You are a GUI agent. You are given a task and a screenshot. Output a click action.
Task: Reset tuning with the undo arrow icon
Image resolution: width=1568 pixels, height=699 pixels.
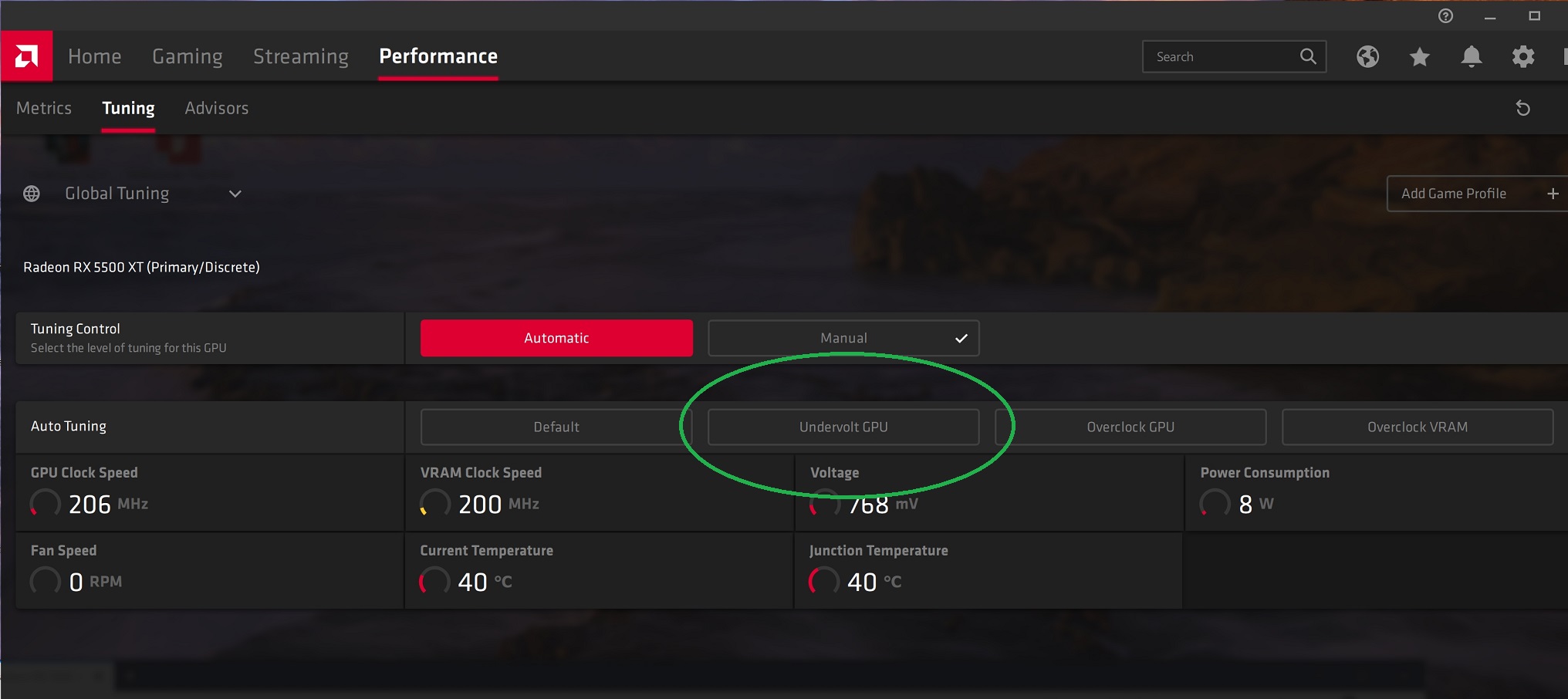pos(1522,108)
